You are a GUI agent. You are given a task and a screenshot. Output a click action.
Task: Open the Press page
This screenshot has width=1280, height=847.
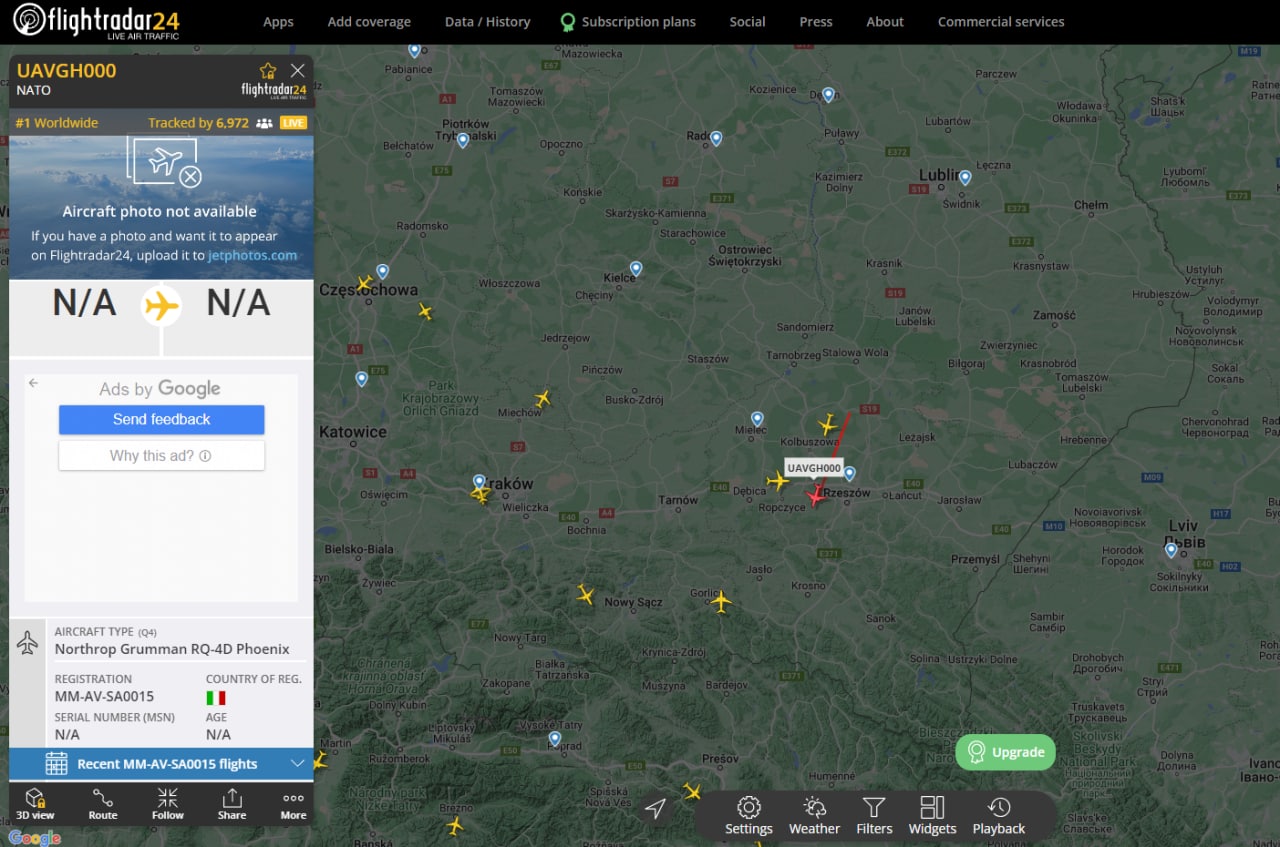tap(816, 21)
